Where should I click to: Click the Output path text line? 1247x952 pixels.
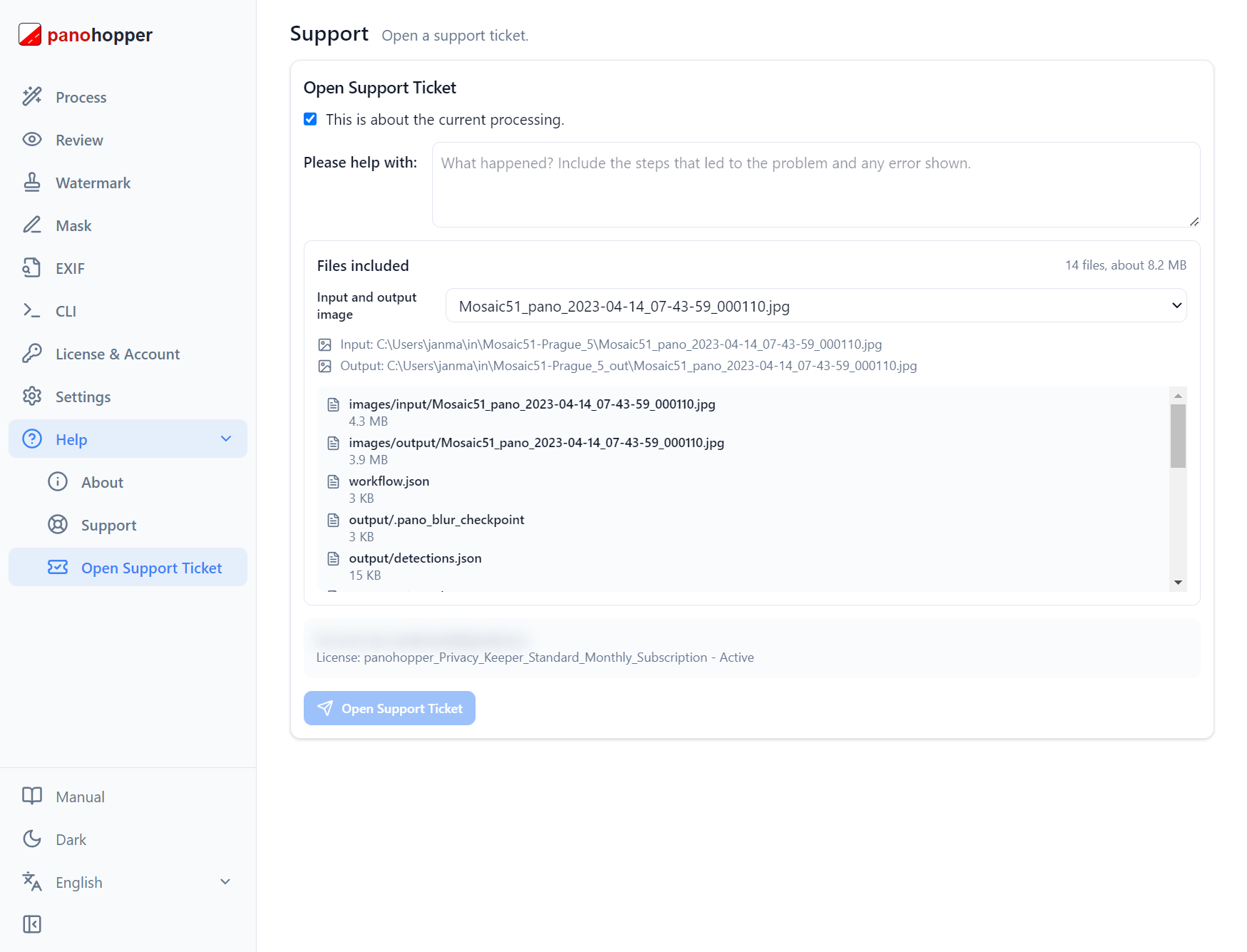[628, 366]
